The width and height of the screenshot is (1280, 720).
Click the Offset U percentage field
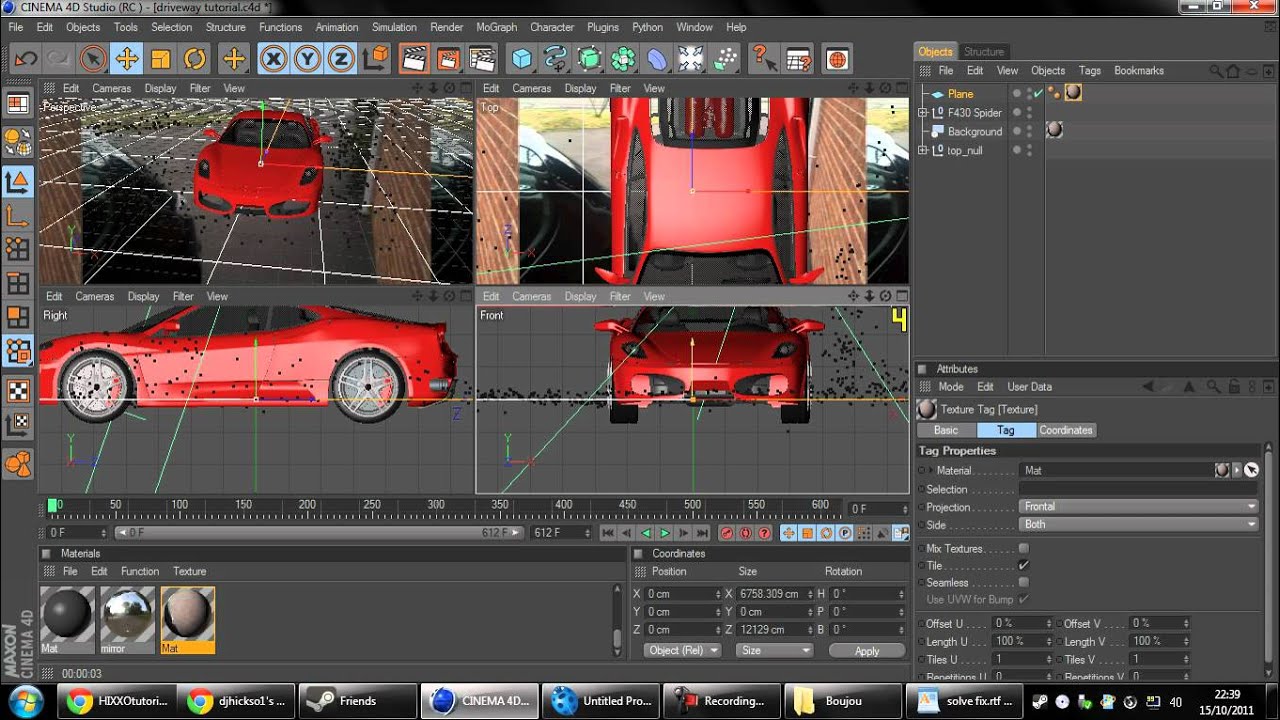(1023, 623)
